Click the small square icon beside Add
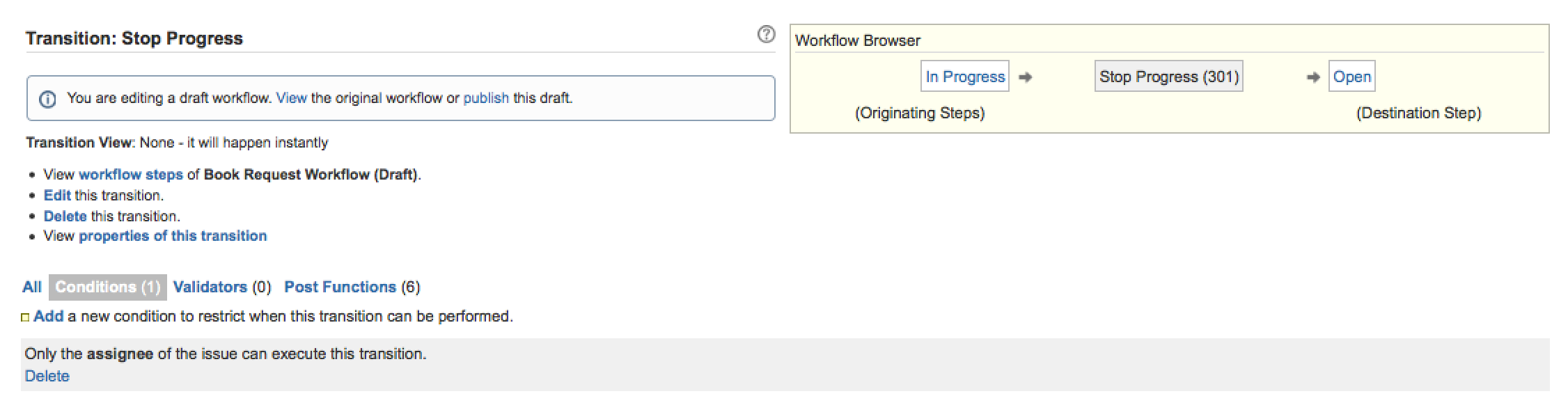 (x=25, y=317)
